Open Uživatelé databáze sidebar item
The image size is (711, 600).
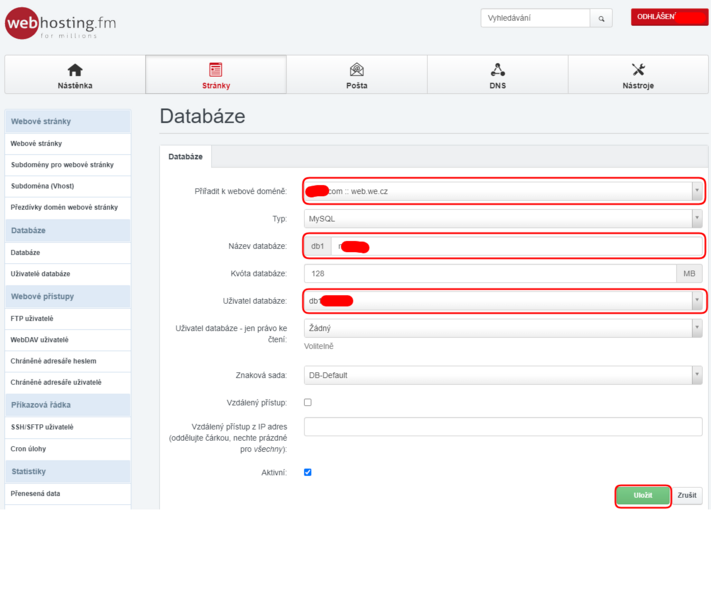pyautogui.click(x=68, y=273)
